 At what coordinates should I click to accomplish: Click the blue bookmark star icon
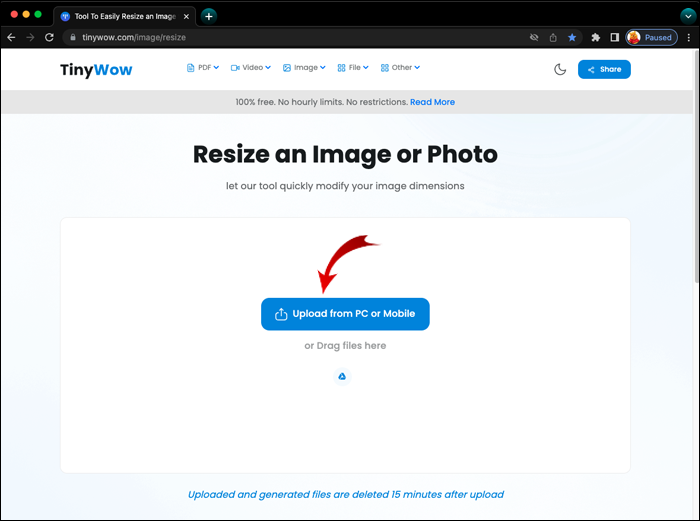tap(572, 38)
